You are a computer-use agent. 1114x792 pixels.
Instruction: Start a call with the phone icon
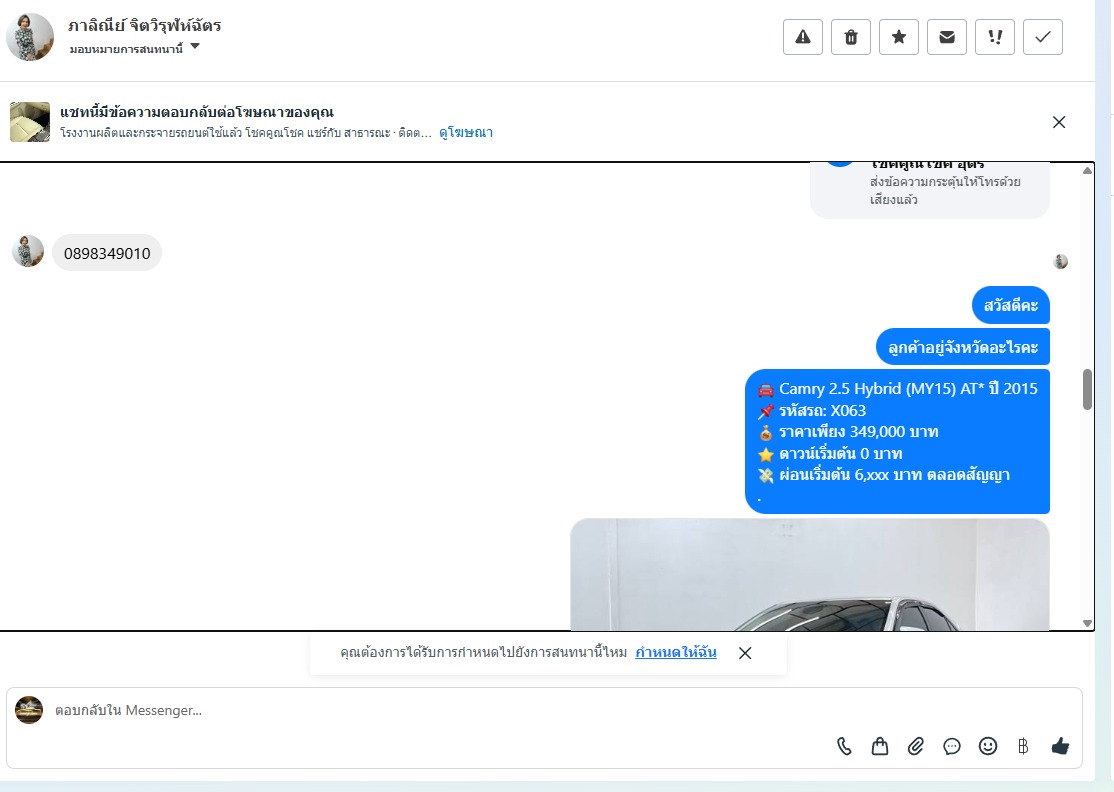point(844,746)
